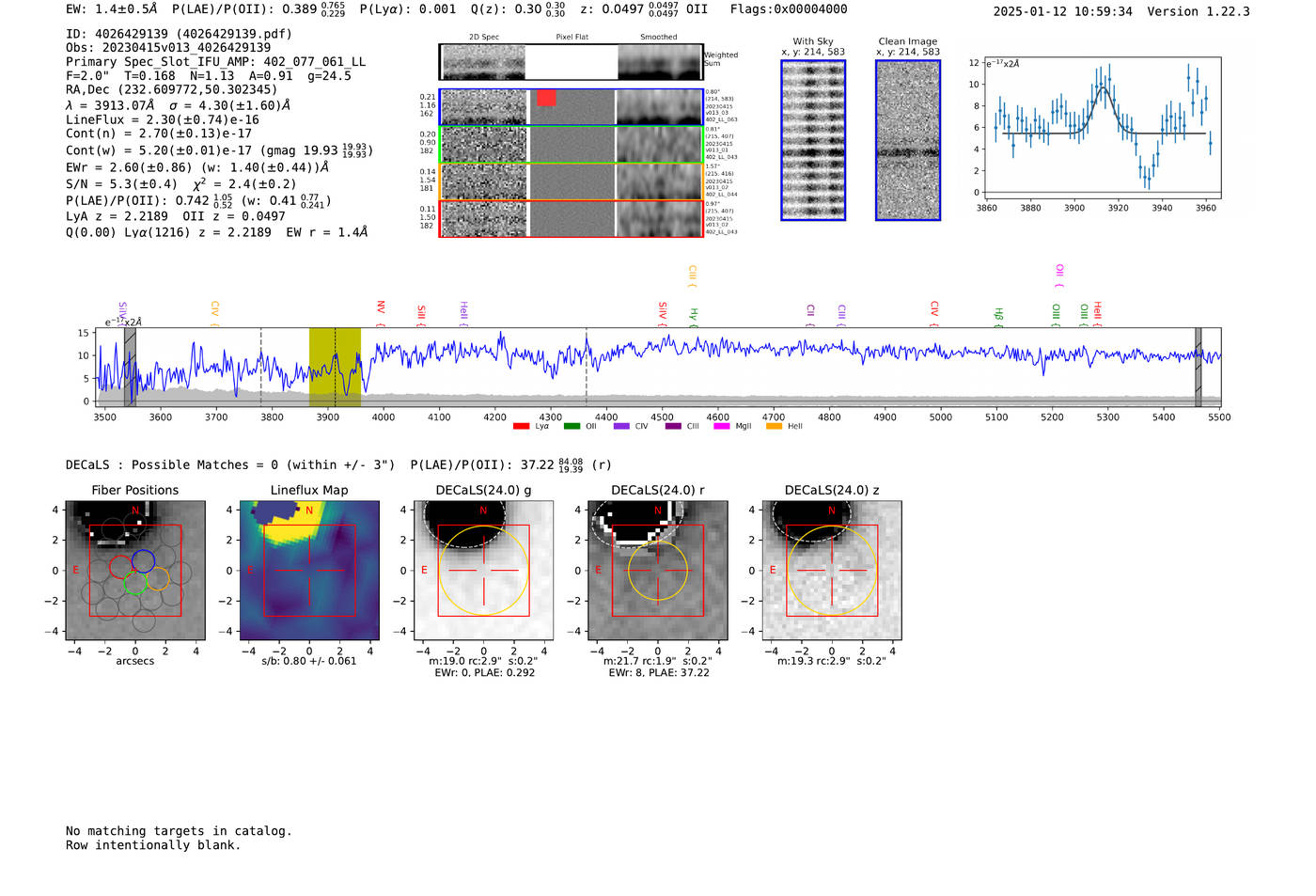
Task: Click the yellow highlighted band in the spectrum
Action: tap(335, 368)
